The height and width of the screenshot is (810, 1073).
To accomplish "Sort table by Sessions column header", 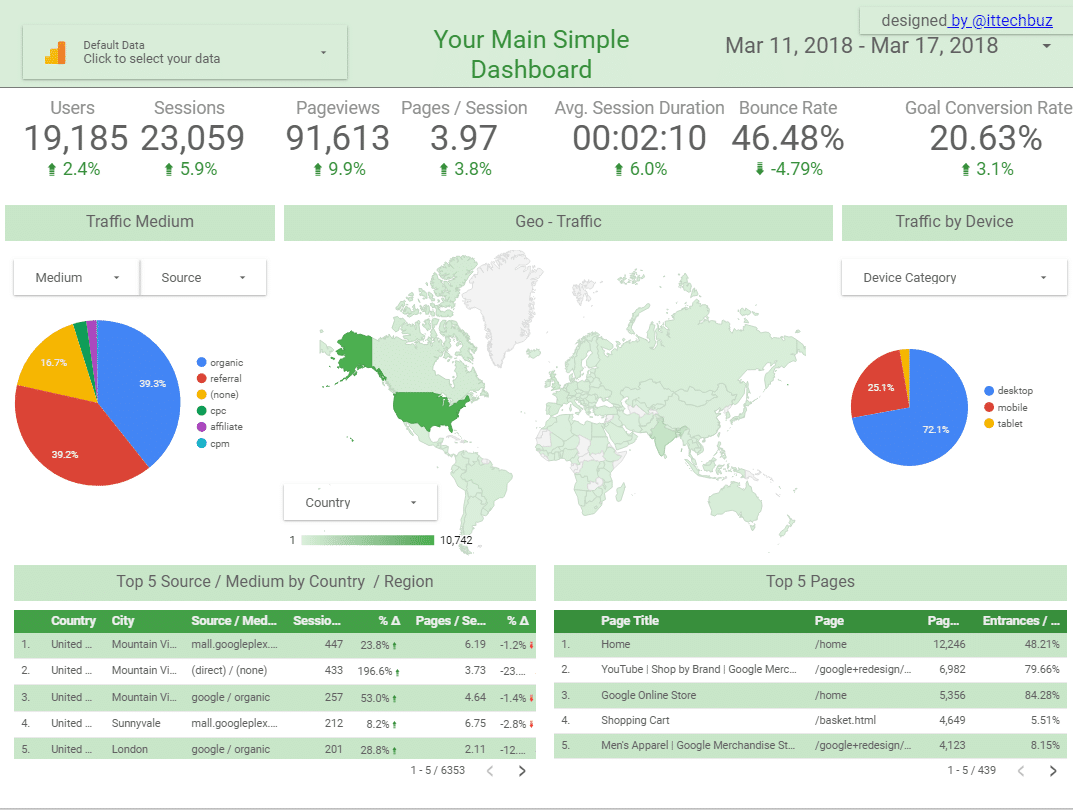I will 316,621.
